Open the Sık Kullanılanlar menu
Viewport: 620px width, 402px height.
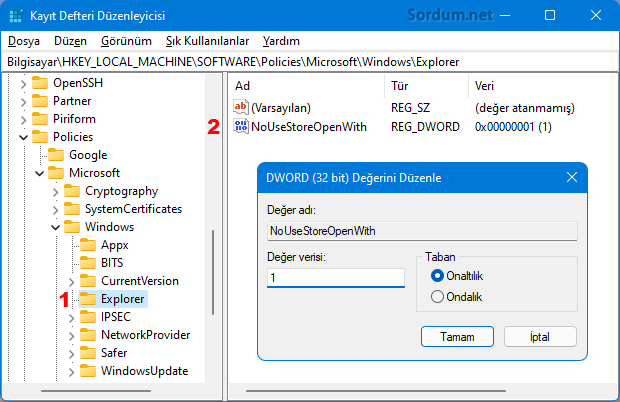pos(207,41)
